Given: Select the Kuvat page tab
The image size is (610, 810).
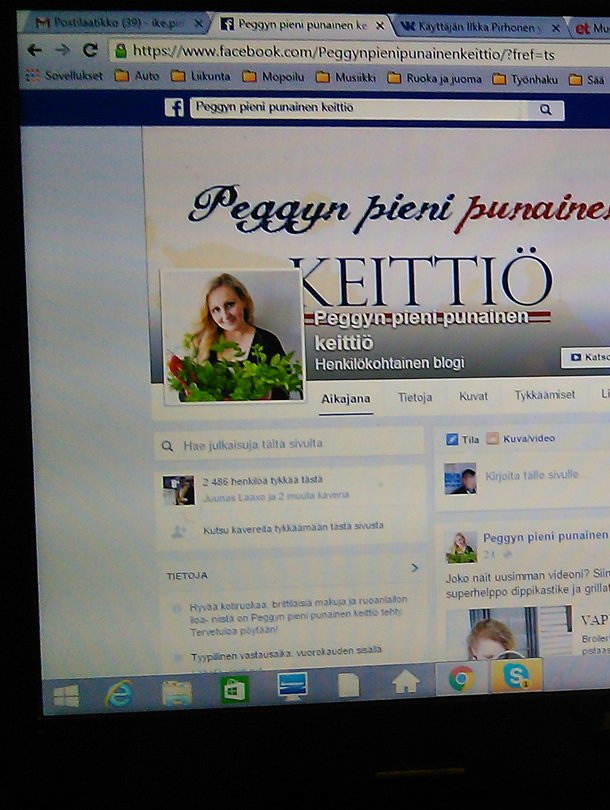Looking at the screenshot, I should pos(473,396).
